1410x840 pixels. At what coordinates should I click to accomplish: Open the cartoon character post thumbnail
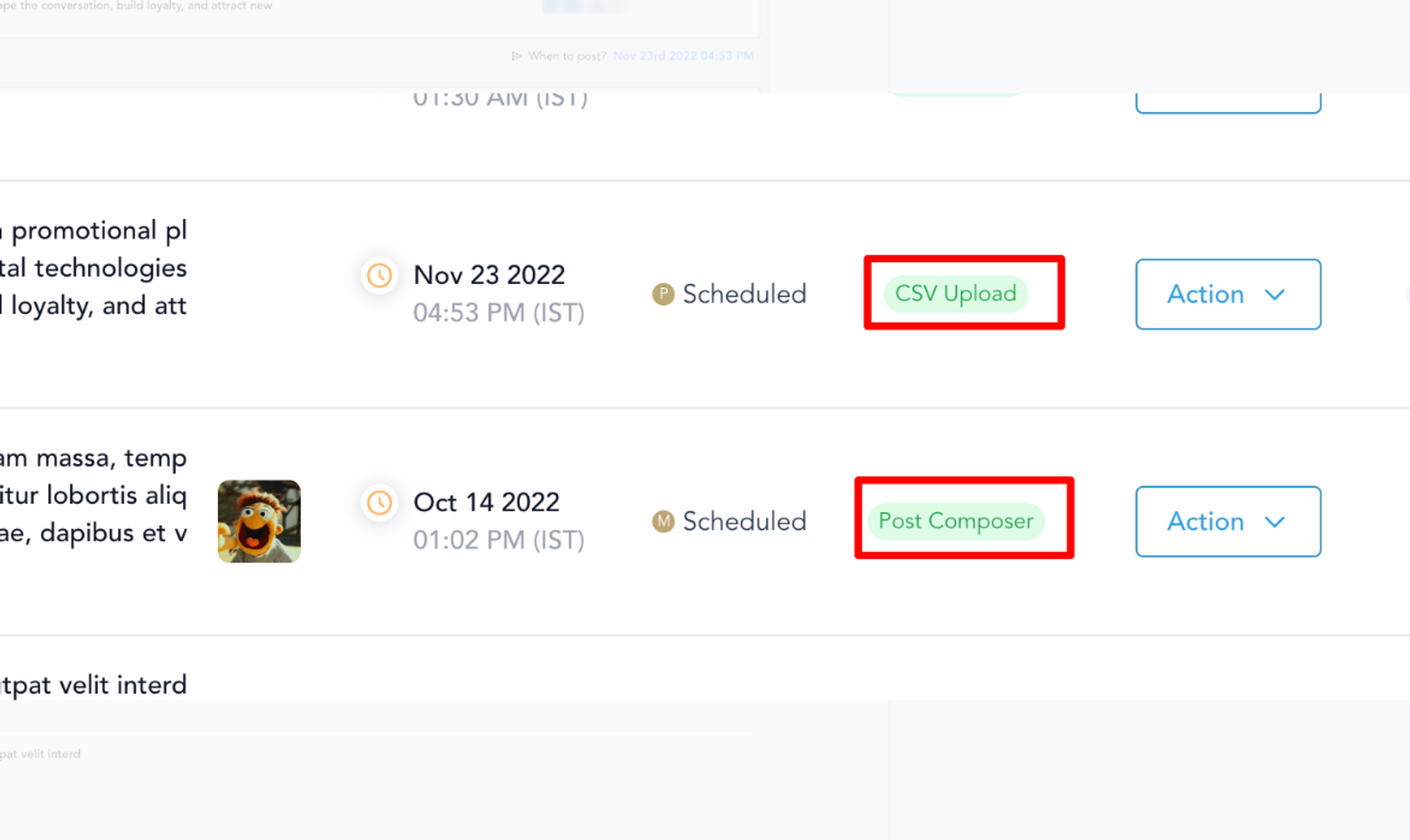(x=259, y=521)
